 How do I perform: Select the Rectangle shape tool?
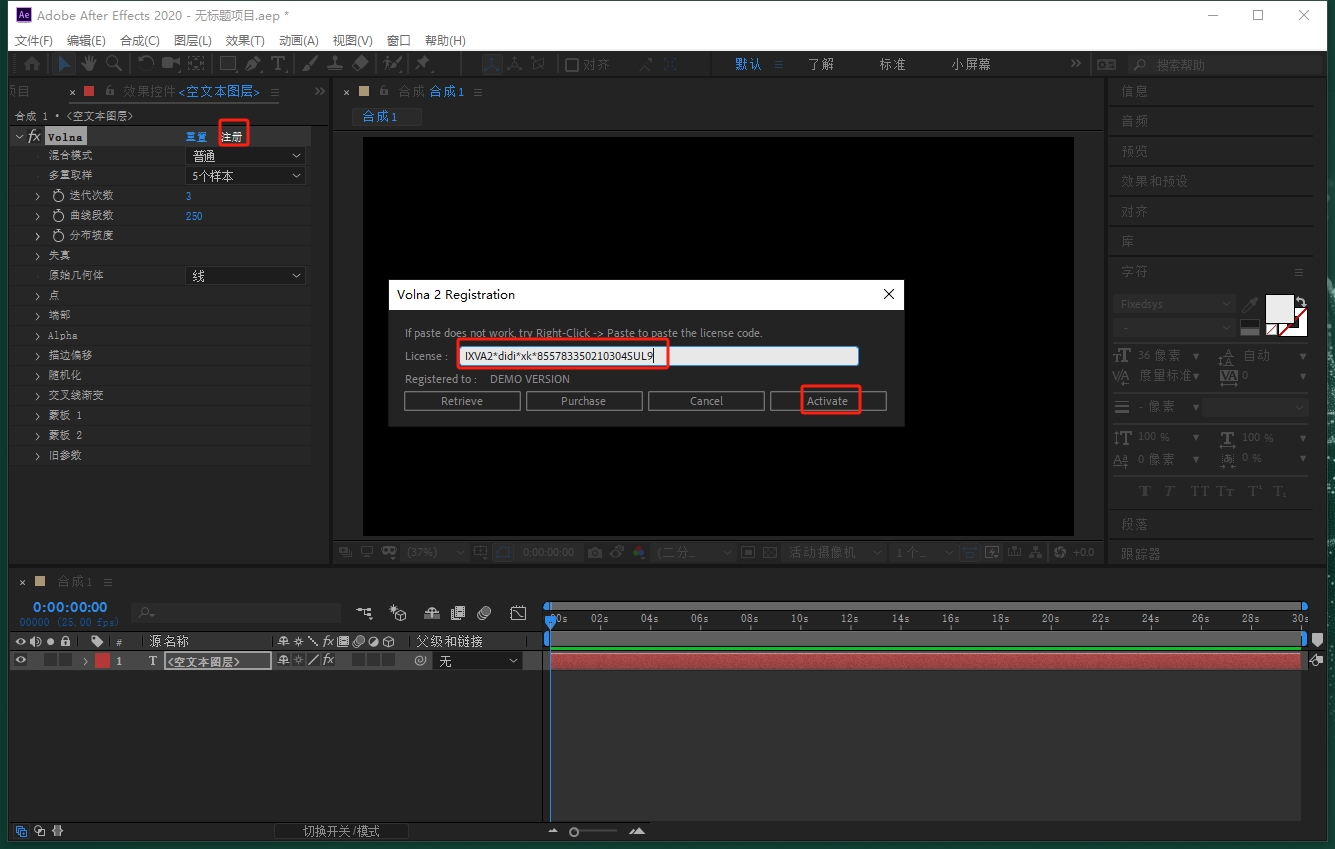pos(228,64)
